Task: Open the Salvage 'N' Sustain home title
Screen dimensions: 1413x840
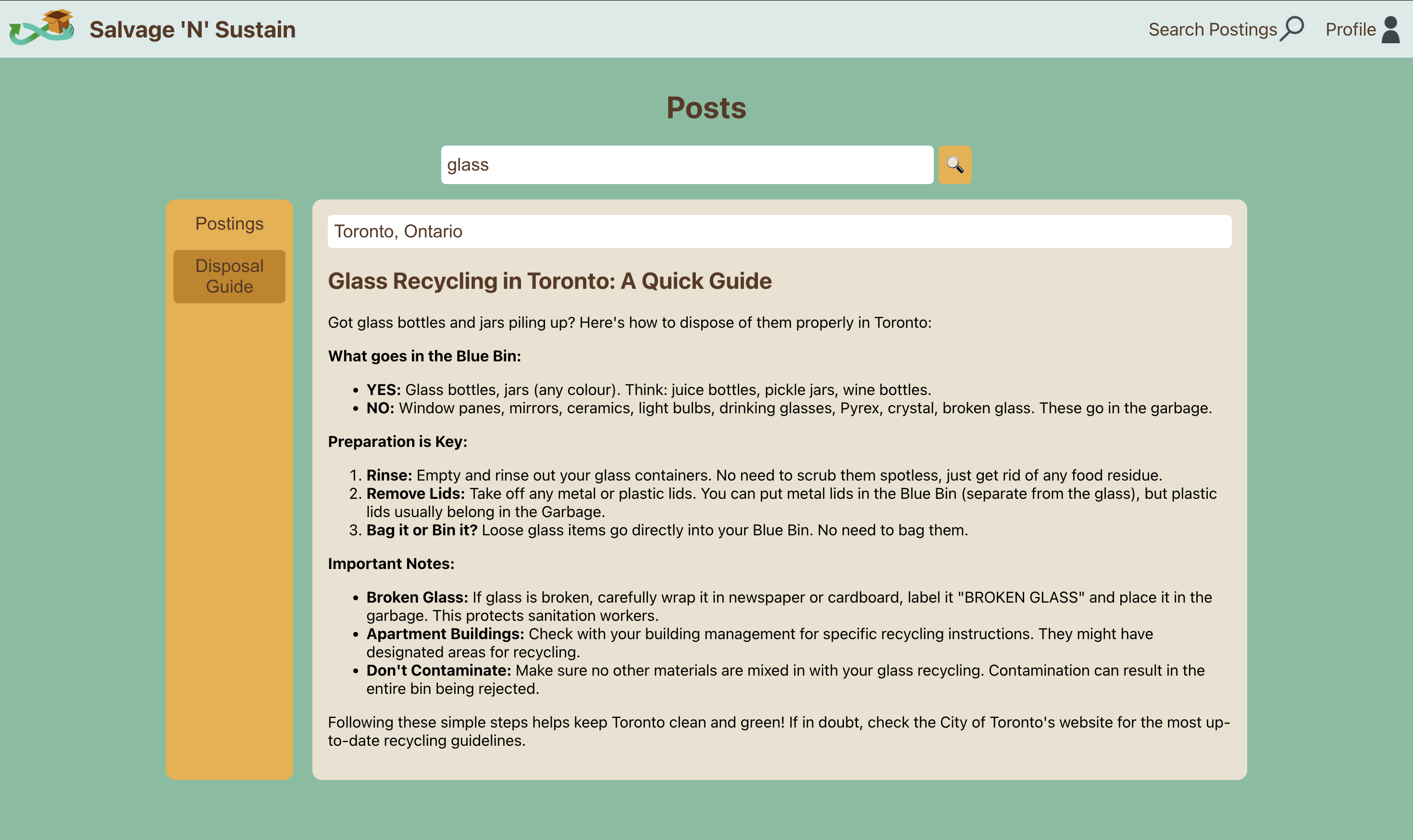Action: [192, 29]
